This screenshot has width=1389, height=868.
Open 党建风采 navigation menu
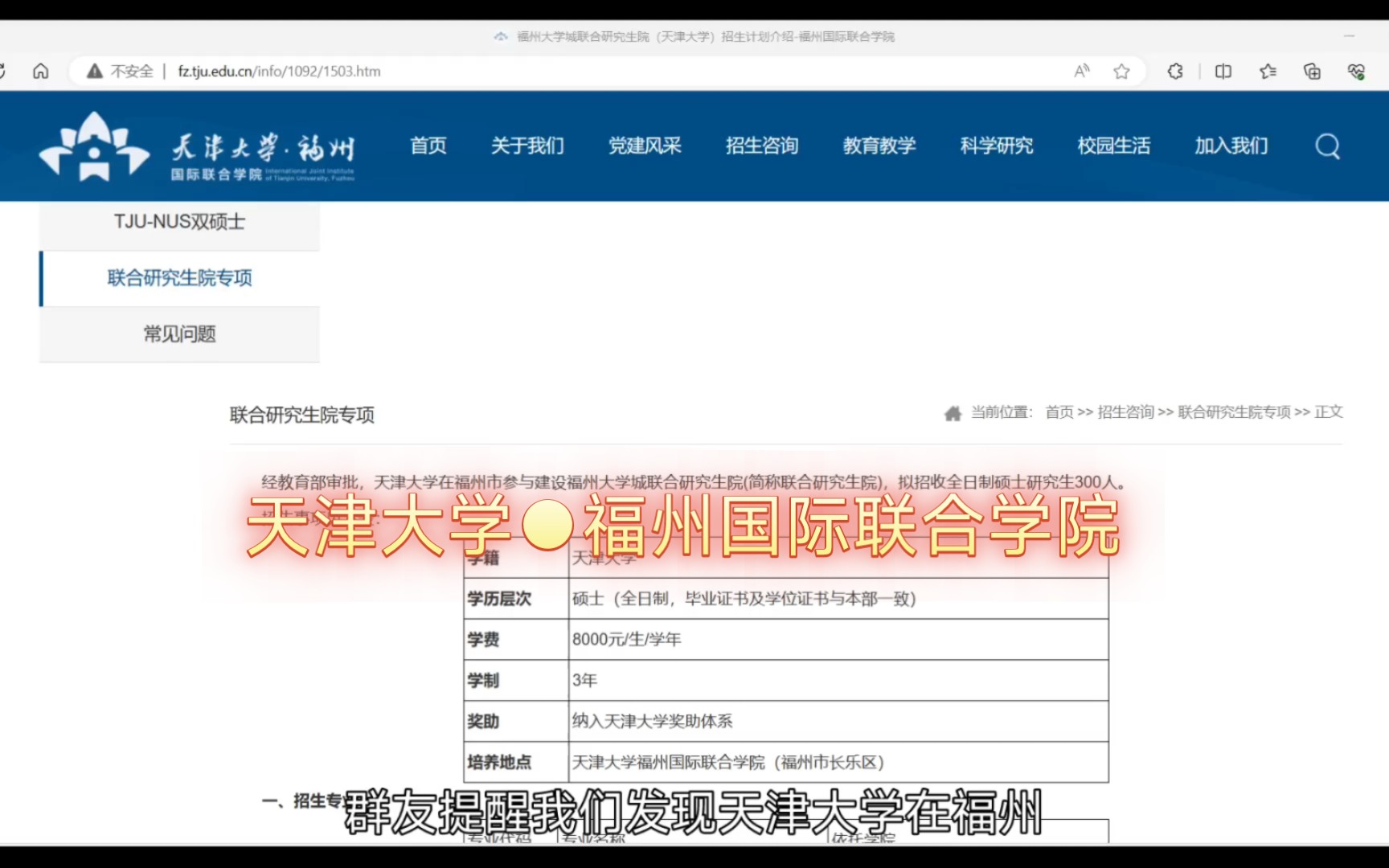pyautogui.click(x=645, y=145)
